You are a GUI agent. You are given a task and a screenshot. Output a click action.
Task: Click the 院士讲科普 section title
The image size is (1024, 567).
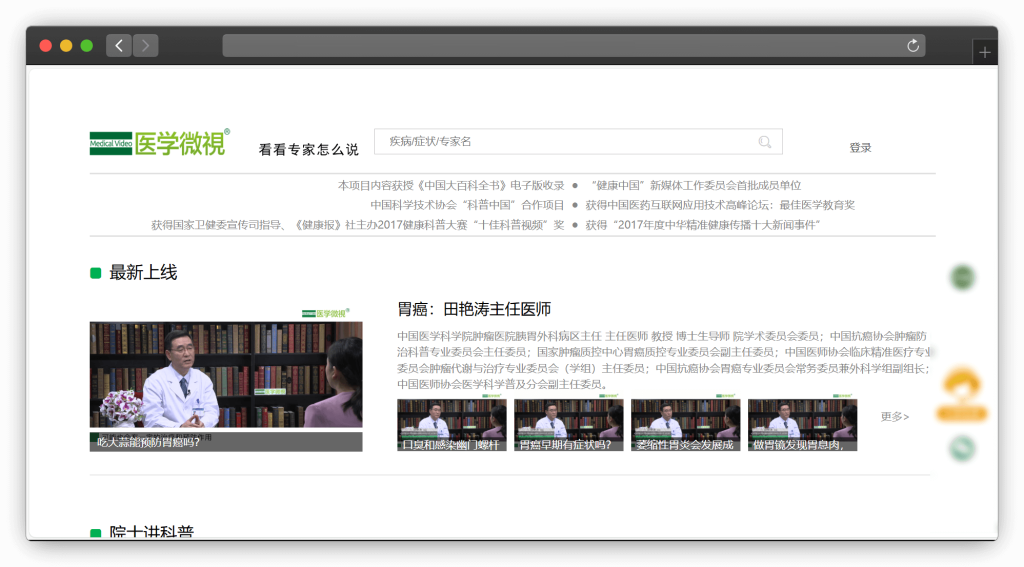(152, 532)
